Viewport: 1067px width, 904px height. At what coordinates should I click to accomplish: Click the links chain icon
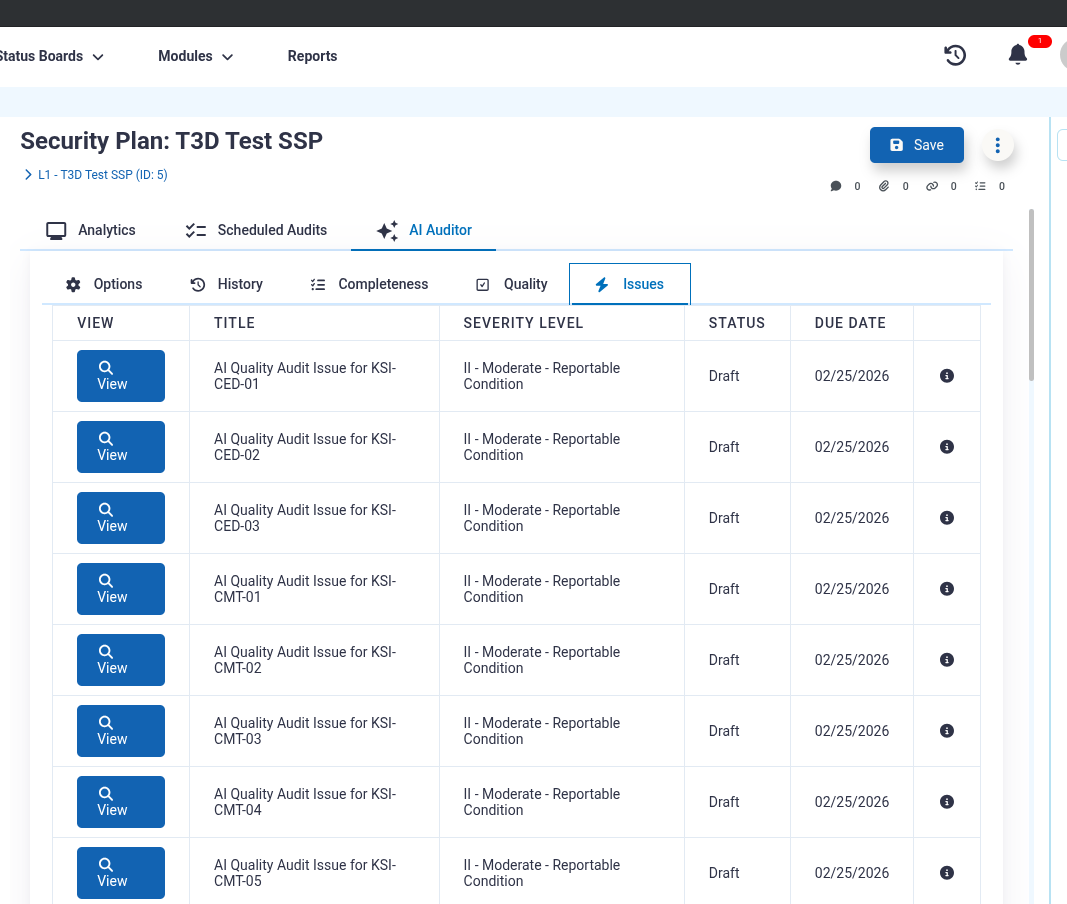click(932, 186)
